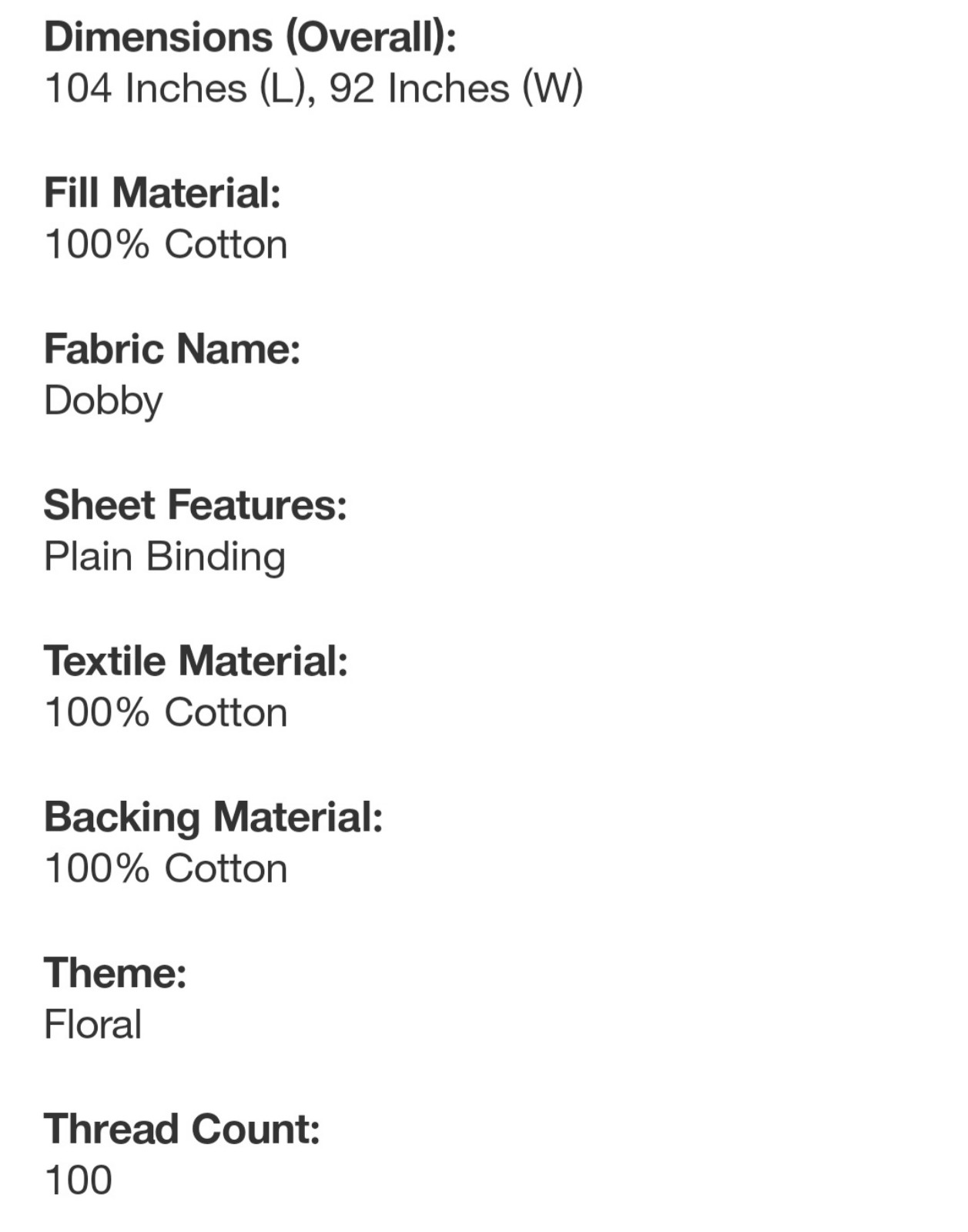This screenshot has height=1232, width=968.
Task: Click the 100% Cotton value under Backing Material
Action: coord(166,869)
